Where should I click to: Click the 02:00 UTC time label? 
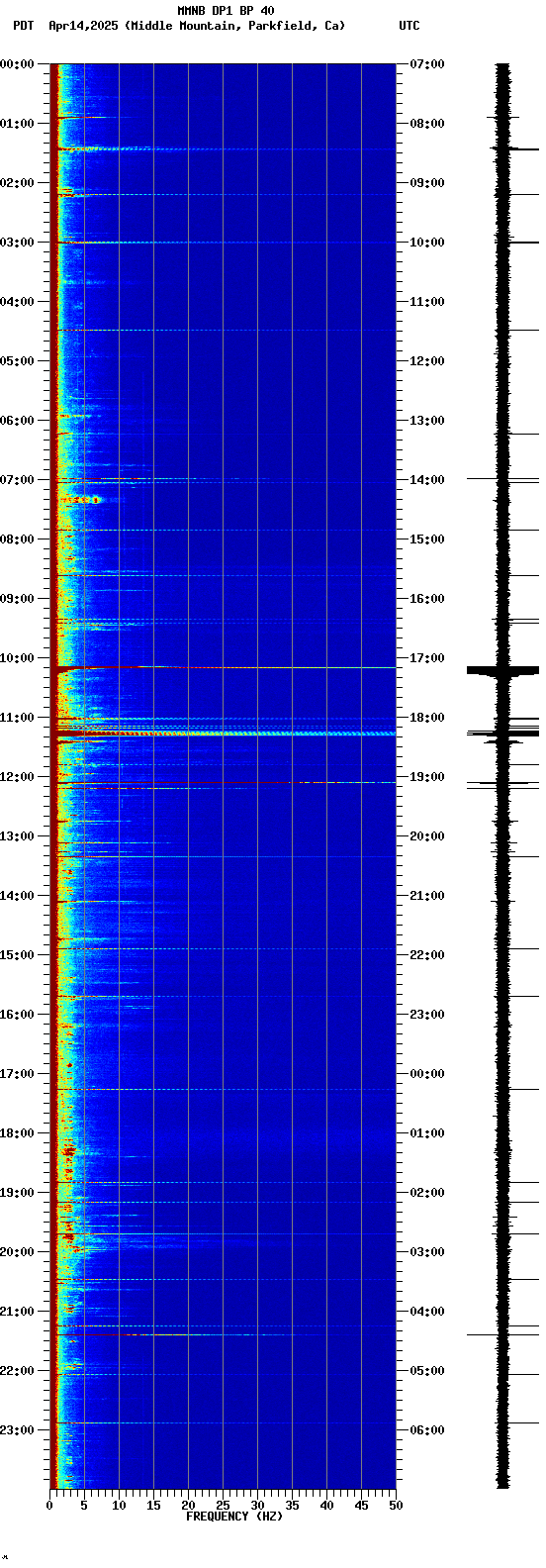pos(427,1193)
